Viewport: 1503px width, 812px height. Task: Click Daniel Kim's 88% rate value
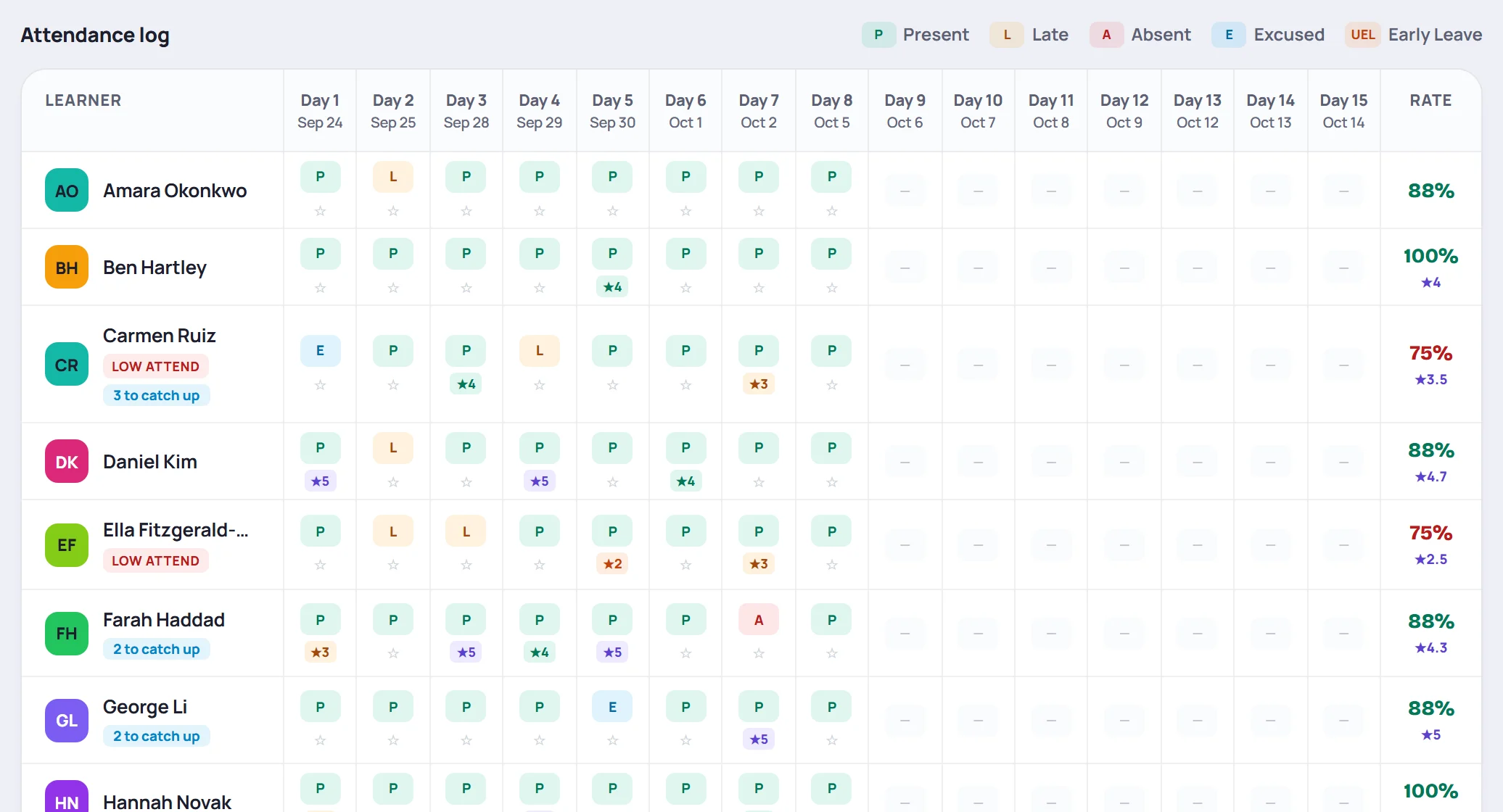[1430, 451]
